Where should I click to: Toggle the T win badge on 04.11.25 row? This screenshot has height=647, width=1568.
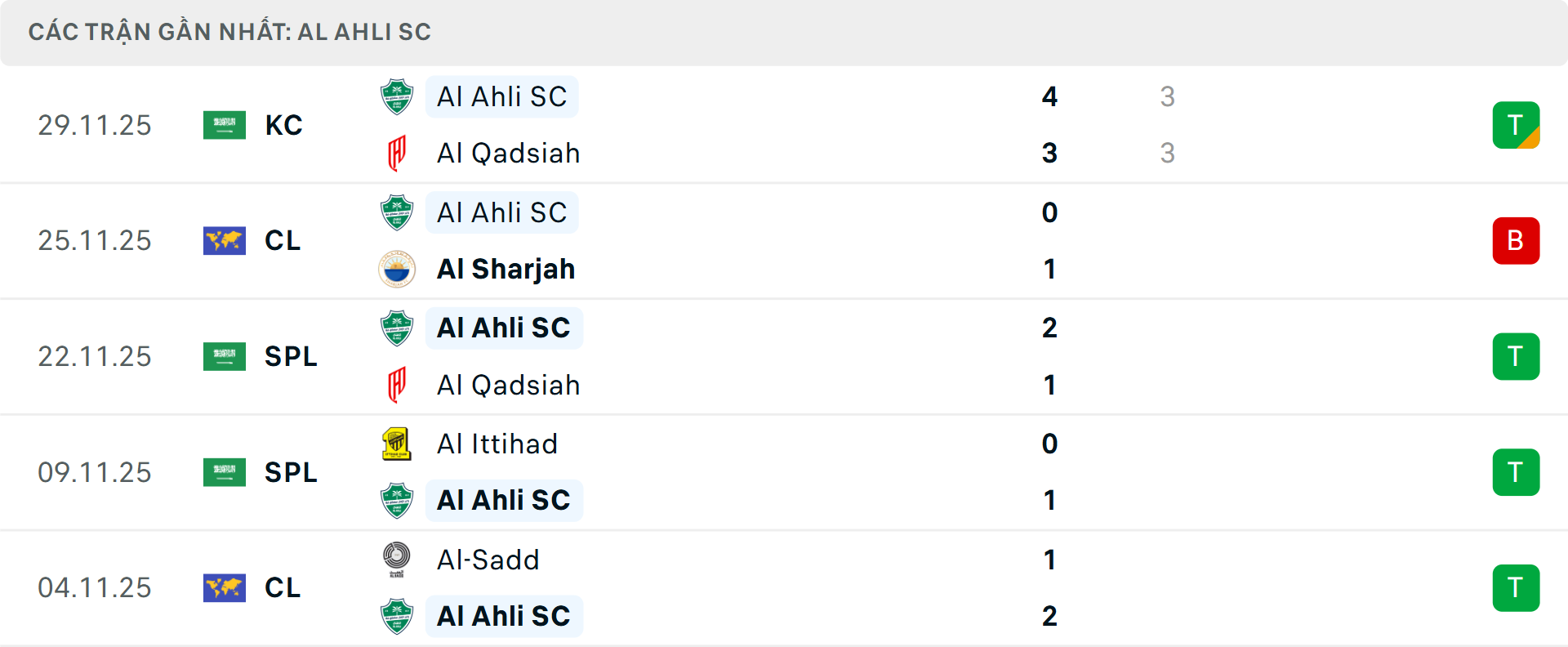click(x=1517, y=588)
